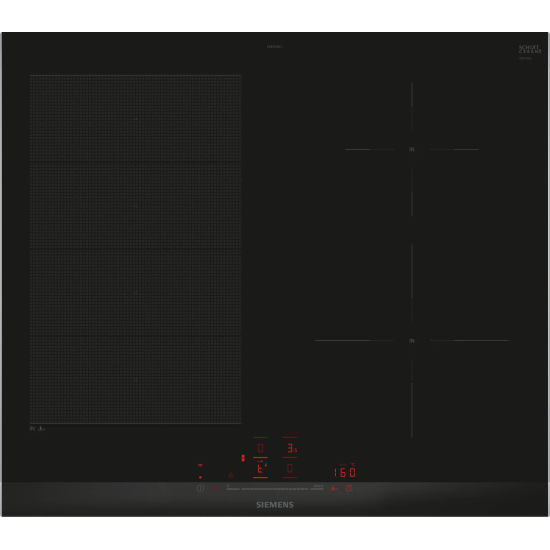
Task: Tap the timer clock icon
Action: click(x=349, y=488)
